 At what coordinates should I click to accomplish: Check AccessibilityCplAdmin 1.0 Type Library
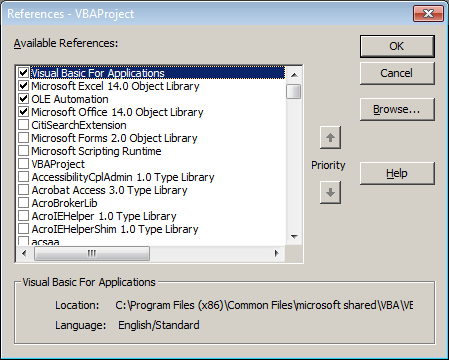point(23,177)
